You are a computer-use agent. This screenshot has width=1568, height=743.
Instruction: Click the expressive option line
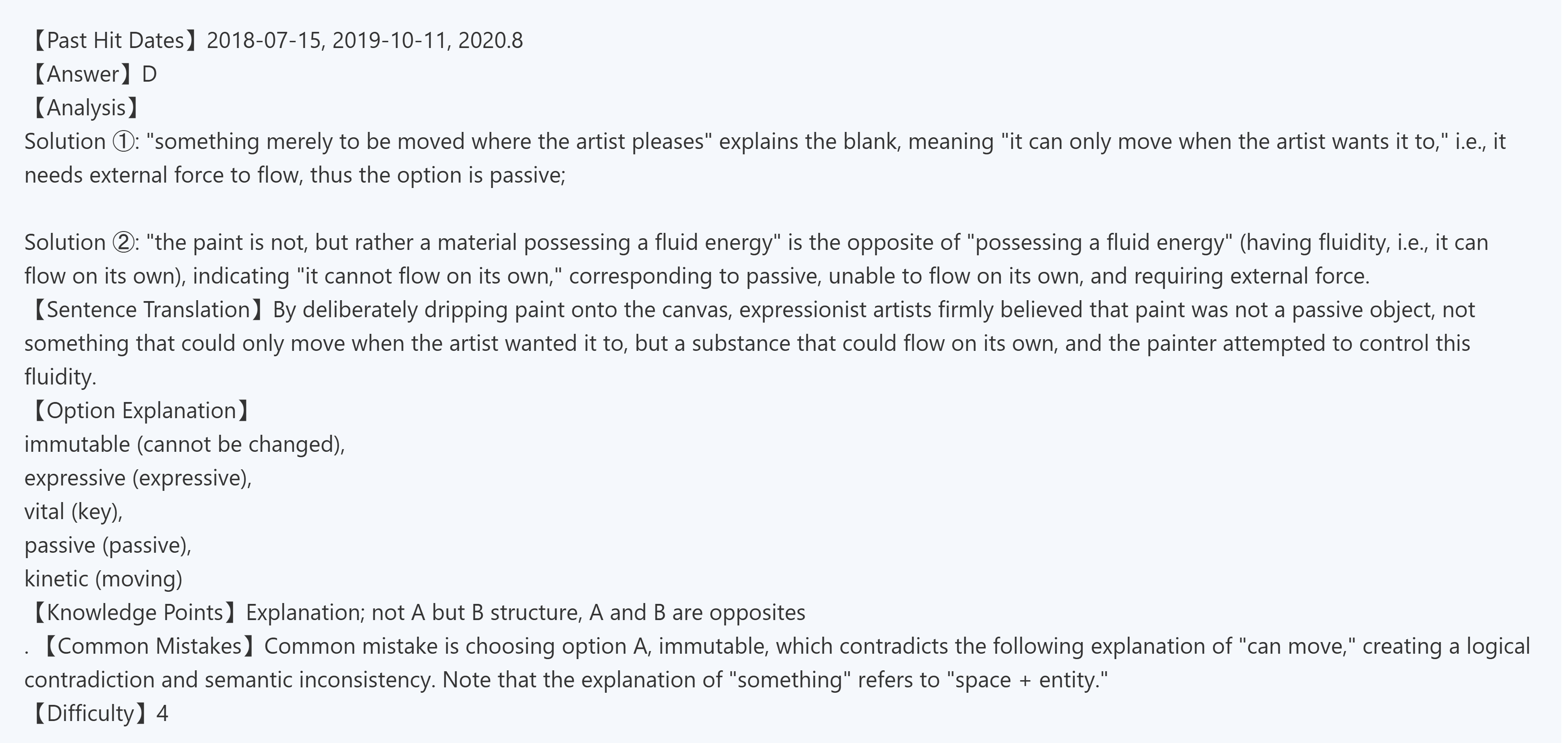tap(138, 478)
